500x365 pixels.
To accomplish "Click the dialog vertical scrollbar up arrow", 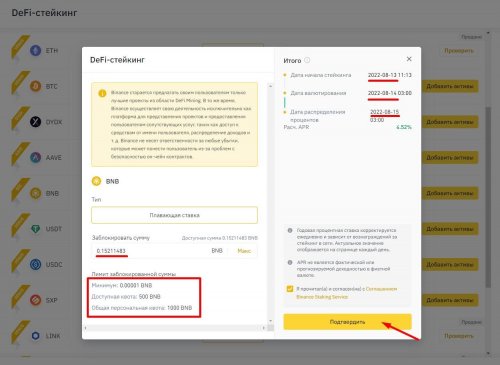I will (x=270, y=86).
